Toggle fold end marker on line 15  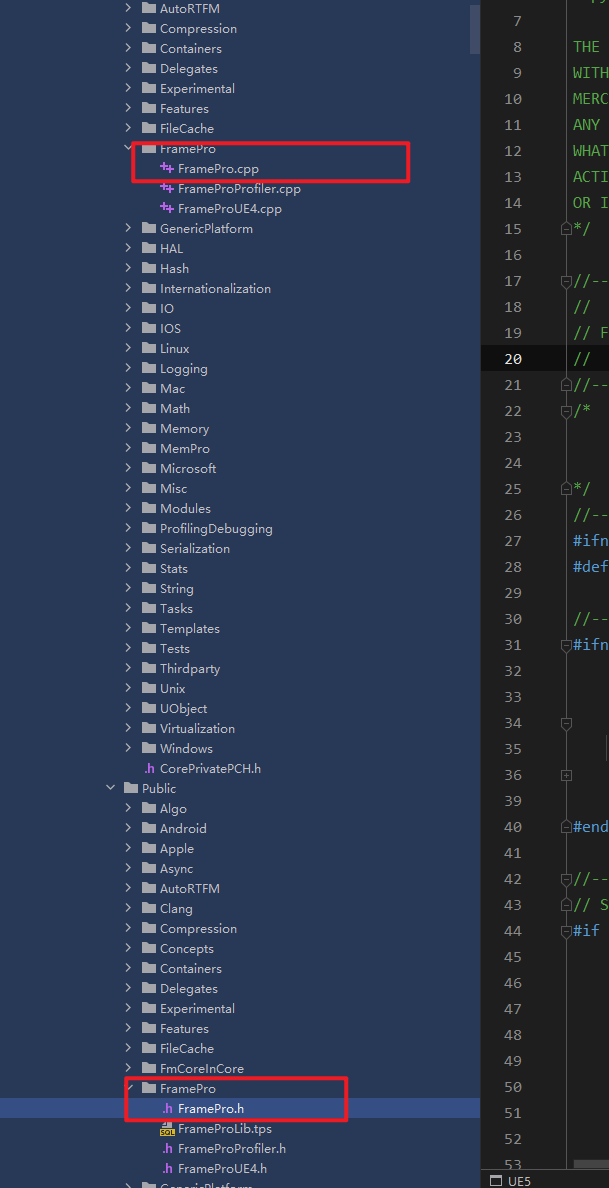pyautogui.click(x=566, y=229)
